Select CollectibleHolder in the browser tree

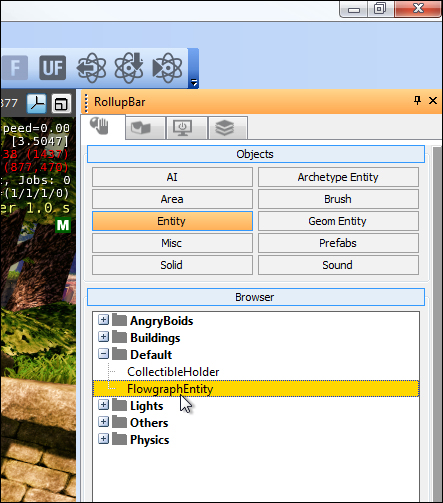(x=173, y=372)
